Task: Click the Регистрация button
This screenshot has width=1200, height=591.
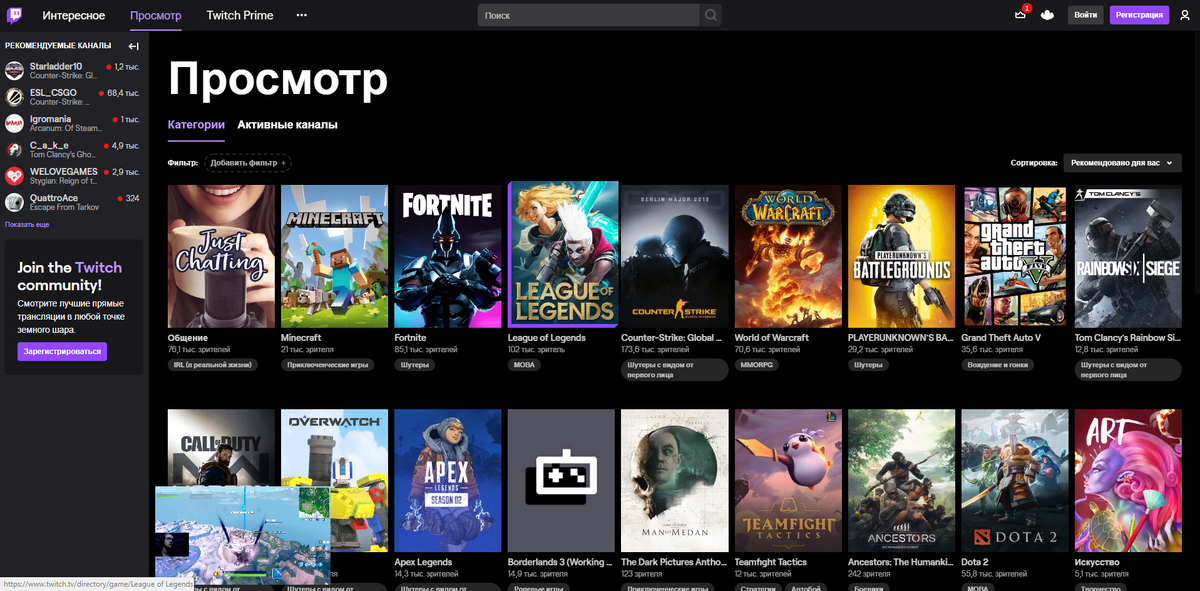Action: [1139, 15]
